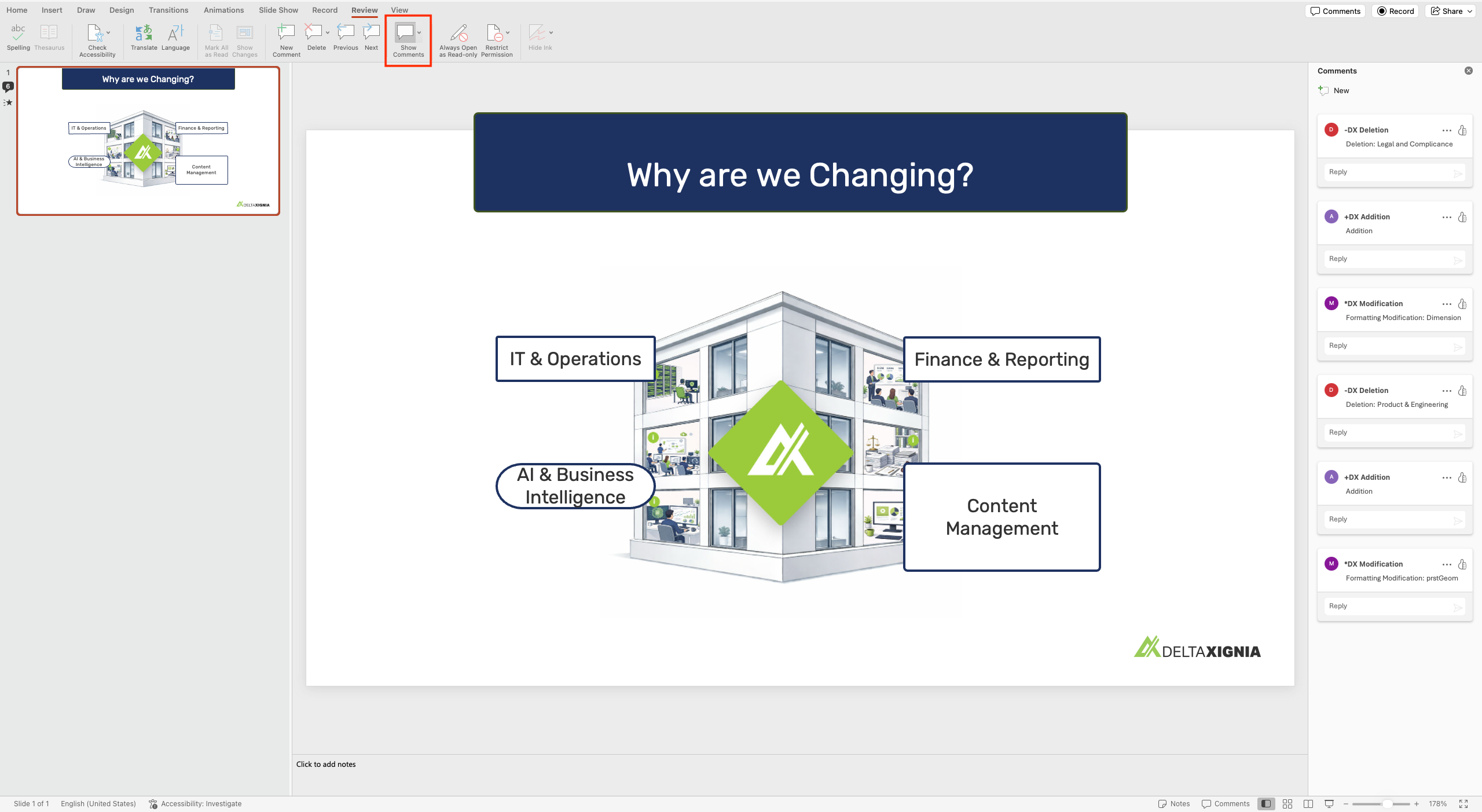This screenshot has height=812, width=1482.
Task: Open the Home tab
Action: tap(17, 10)
